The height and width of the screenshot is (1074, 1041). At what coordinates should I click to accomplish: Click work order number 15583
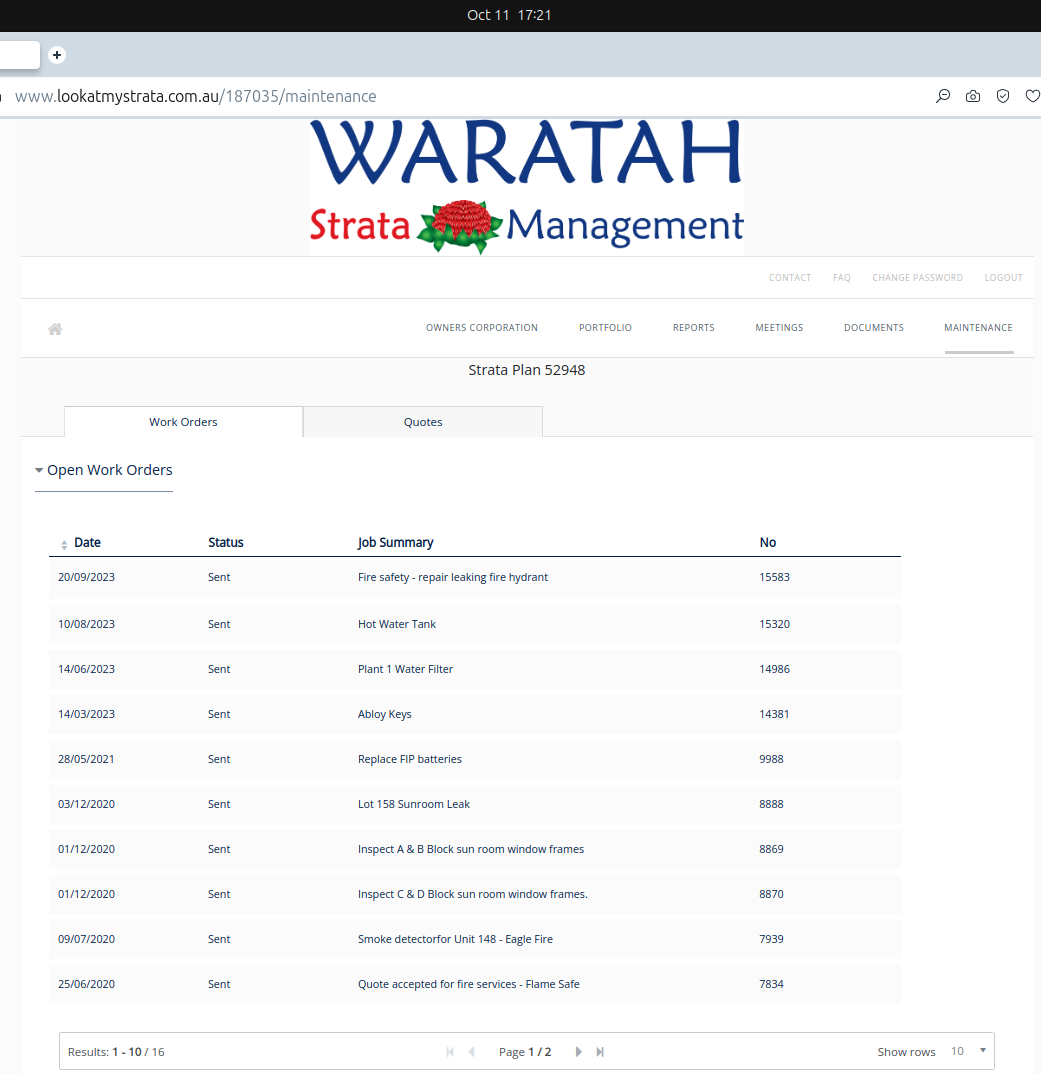click(x=774, y=577)
